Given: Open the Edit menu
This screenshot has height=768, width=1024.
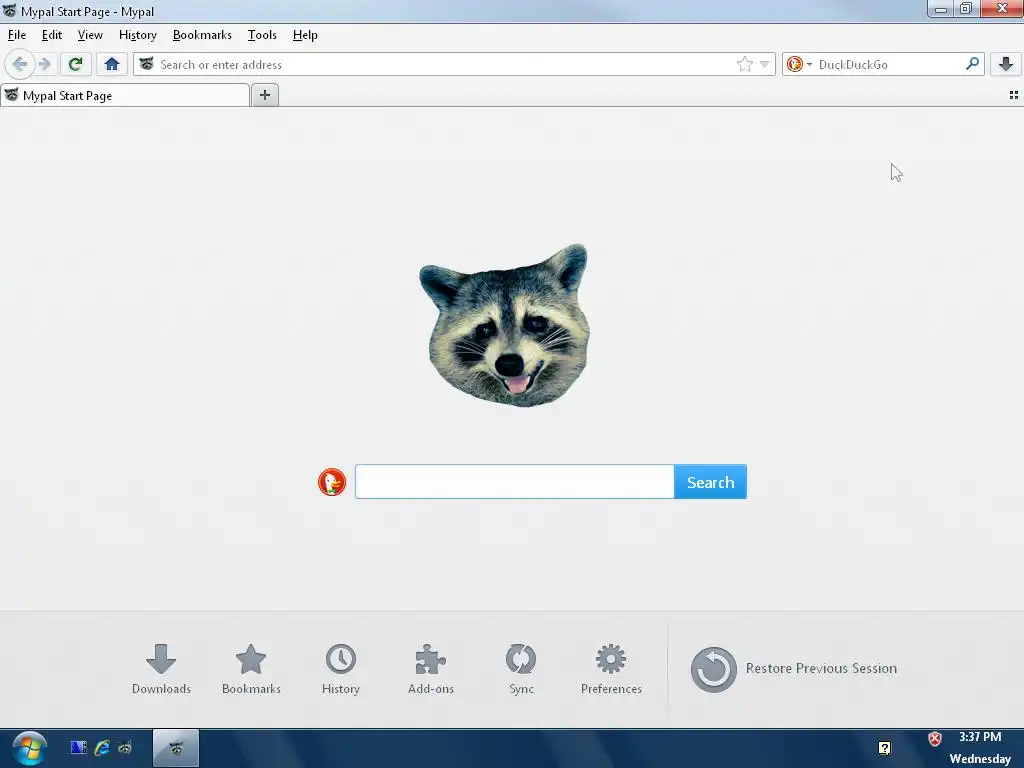Looking at the screenshot, I should (52, 35).
